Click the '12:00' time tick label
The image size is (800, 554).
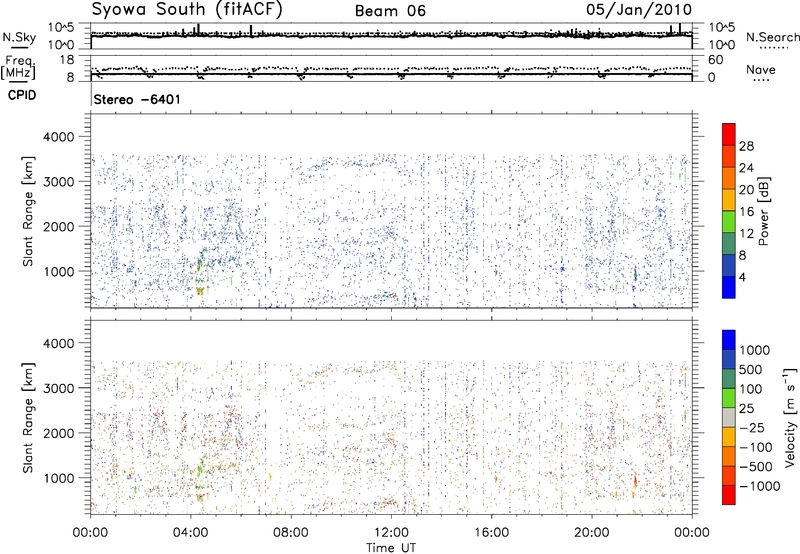(x=391, y=533)
